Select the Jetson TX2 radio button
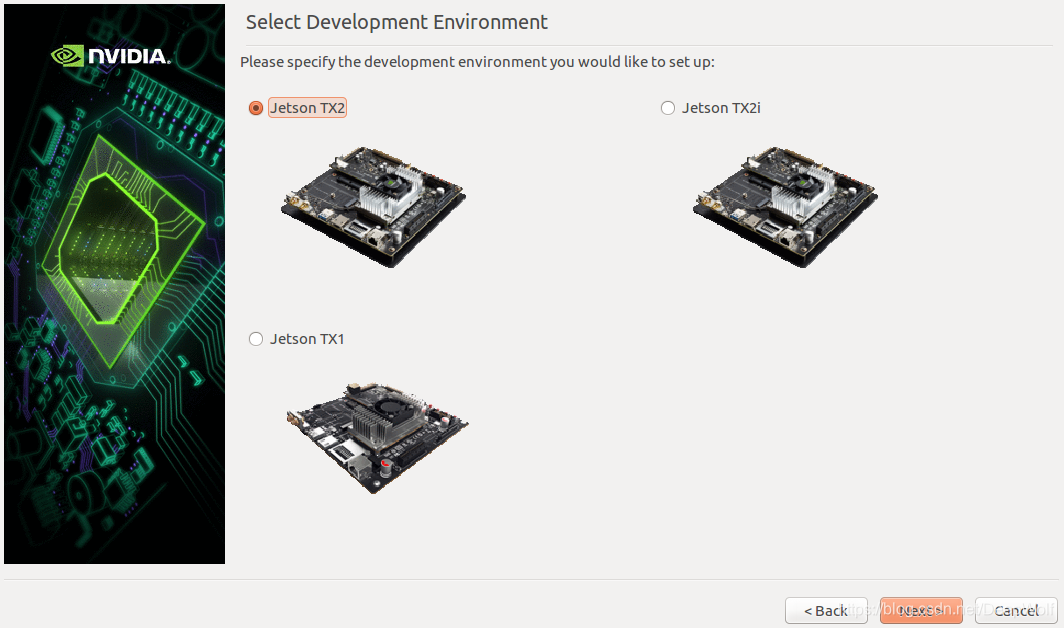This screenshot has height=628, width=1064. (256, 108)
